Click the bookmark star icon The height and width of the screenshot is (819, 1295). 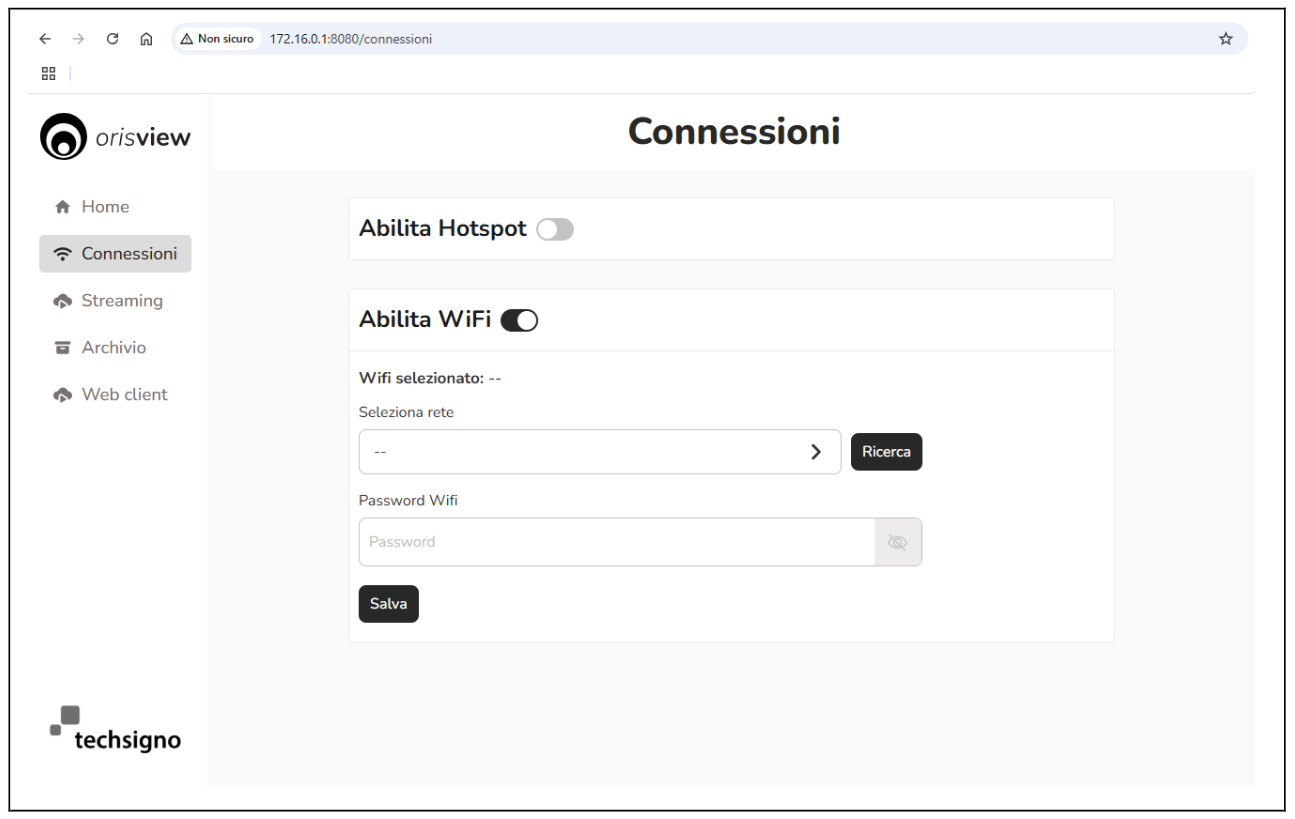[1226, 38]
